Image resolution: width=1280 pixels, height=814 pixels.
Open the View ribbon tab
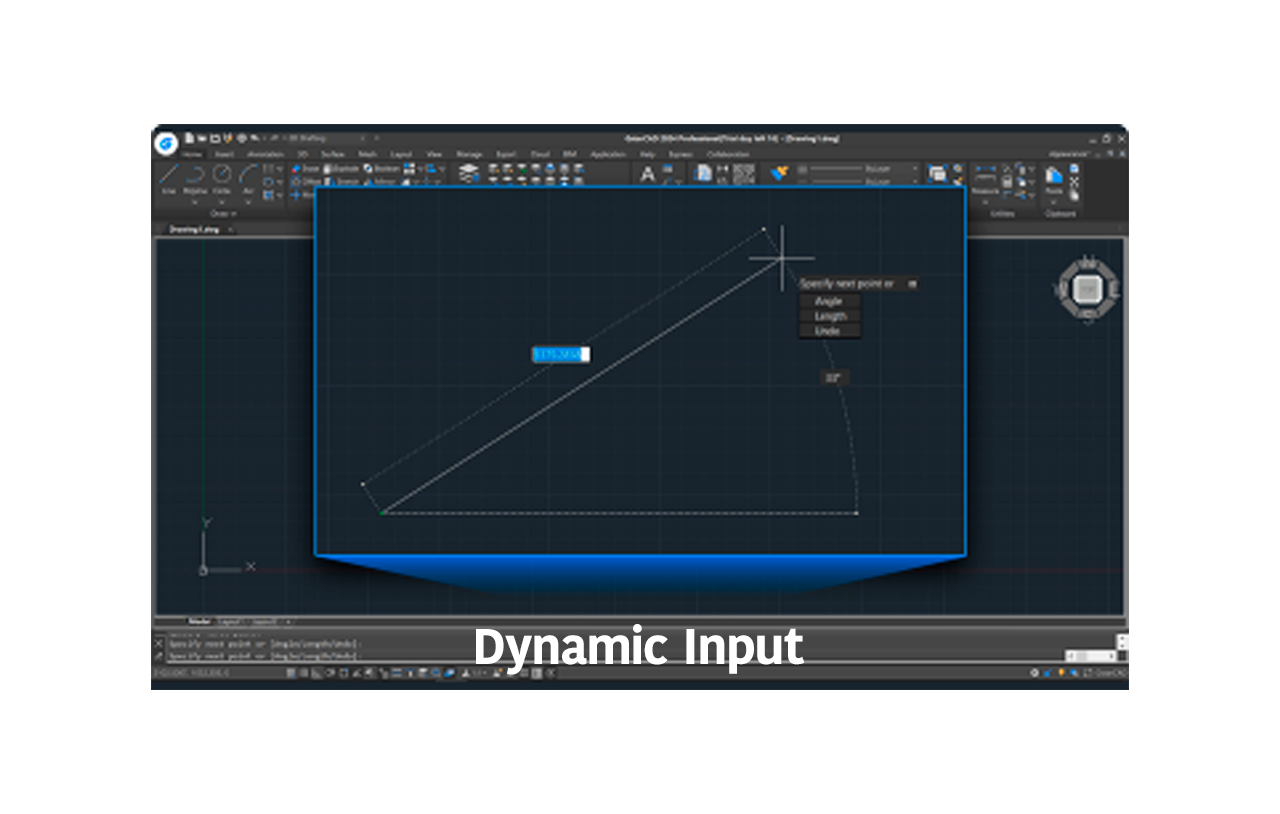coord(434,154)
